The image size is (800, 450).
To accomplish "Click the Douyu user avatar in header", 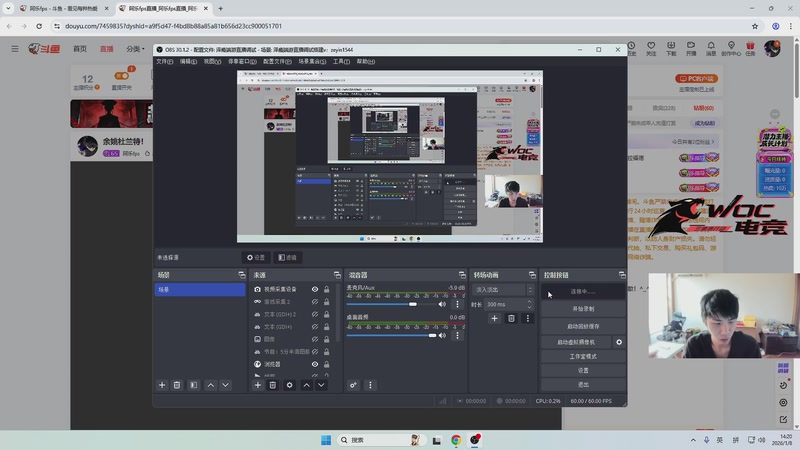I will click(x=772, y=48).
